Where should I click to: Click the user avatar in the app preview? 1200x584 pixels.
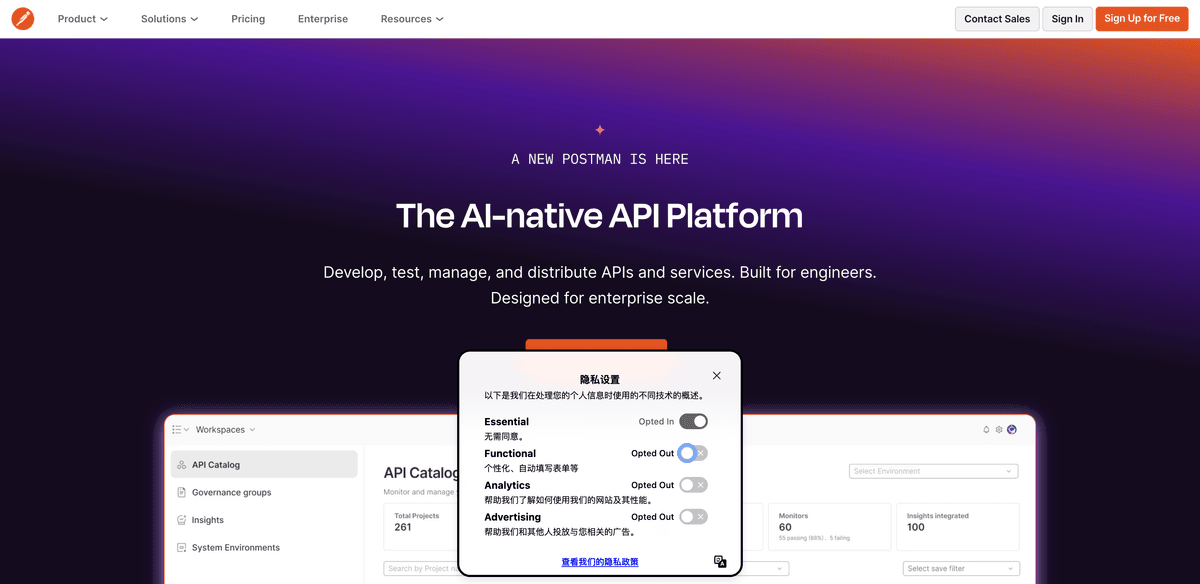(x=1012, y=430)
